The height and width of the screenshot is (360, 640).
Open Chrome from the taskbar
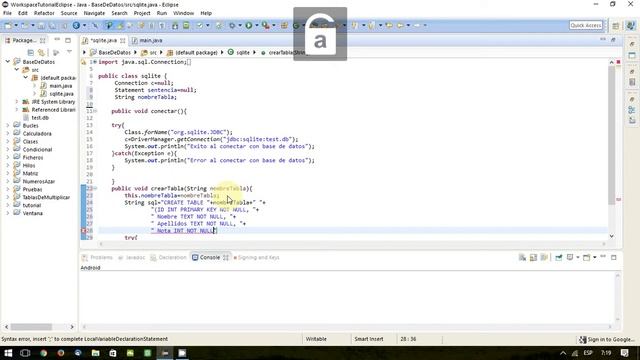pos(43,353)
